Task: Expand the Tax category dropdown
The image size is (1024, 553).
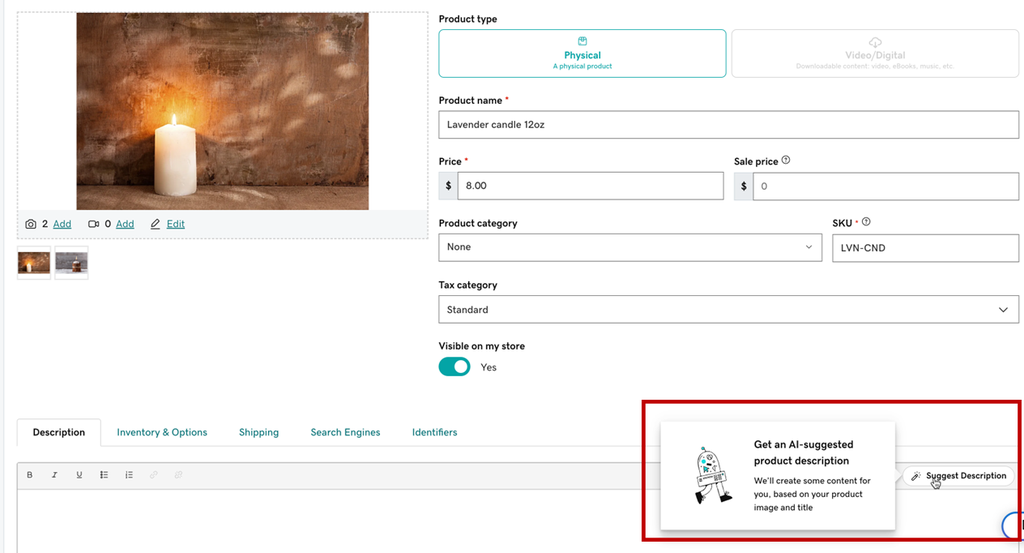Action: pos(728,310)
